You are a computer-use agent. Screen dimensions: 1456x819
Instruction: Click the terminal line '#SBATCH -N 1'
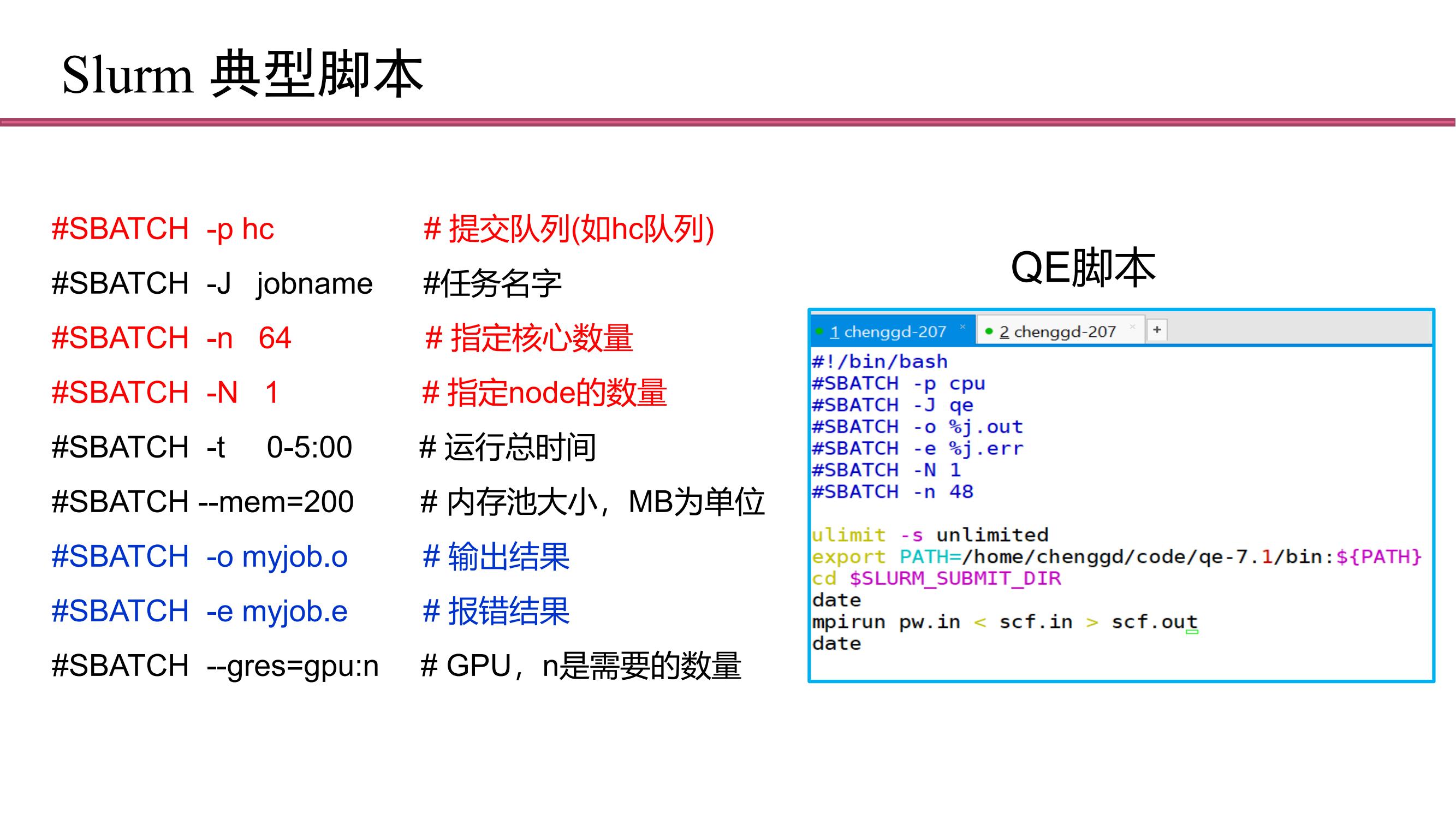pos(886,470)
